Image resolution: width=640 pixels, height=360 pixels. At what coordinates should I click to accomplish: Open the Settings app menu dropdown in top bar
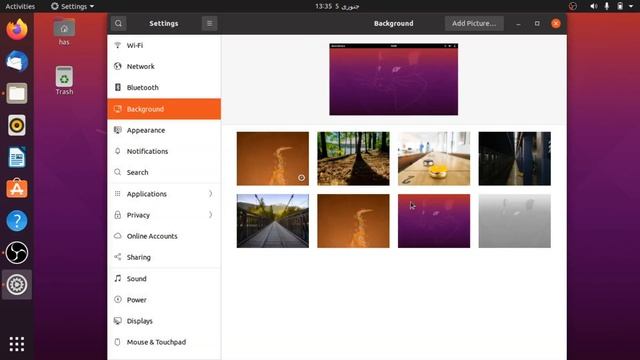point(72,6)
